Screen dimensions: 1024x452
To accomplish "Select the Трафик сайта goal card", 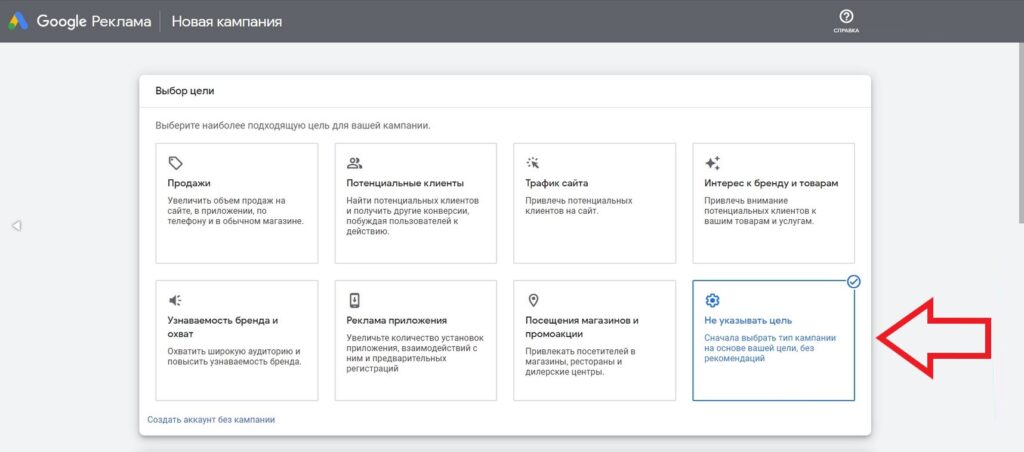I will tap(594, 203).
